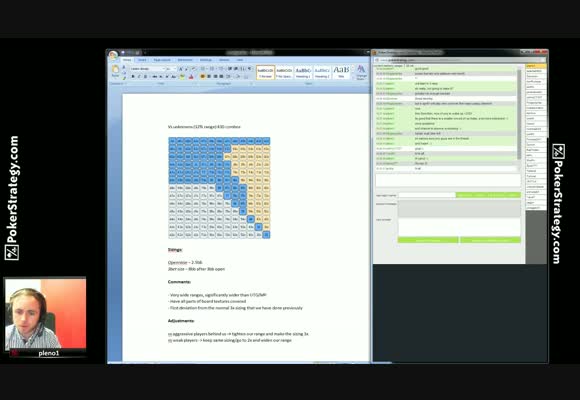Center the text alignment
The image size is (580, 400).
(209, 77)
